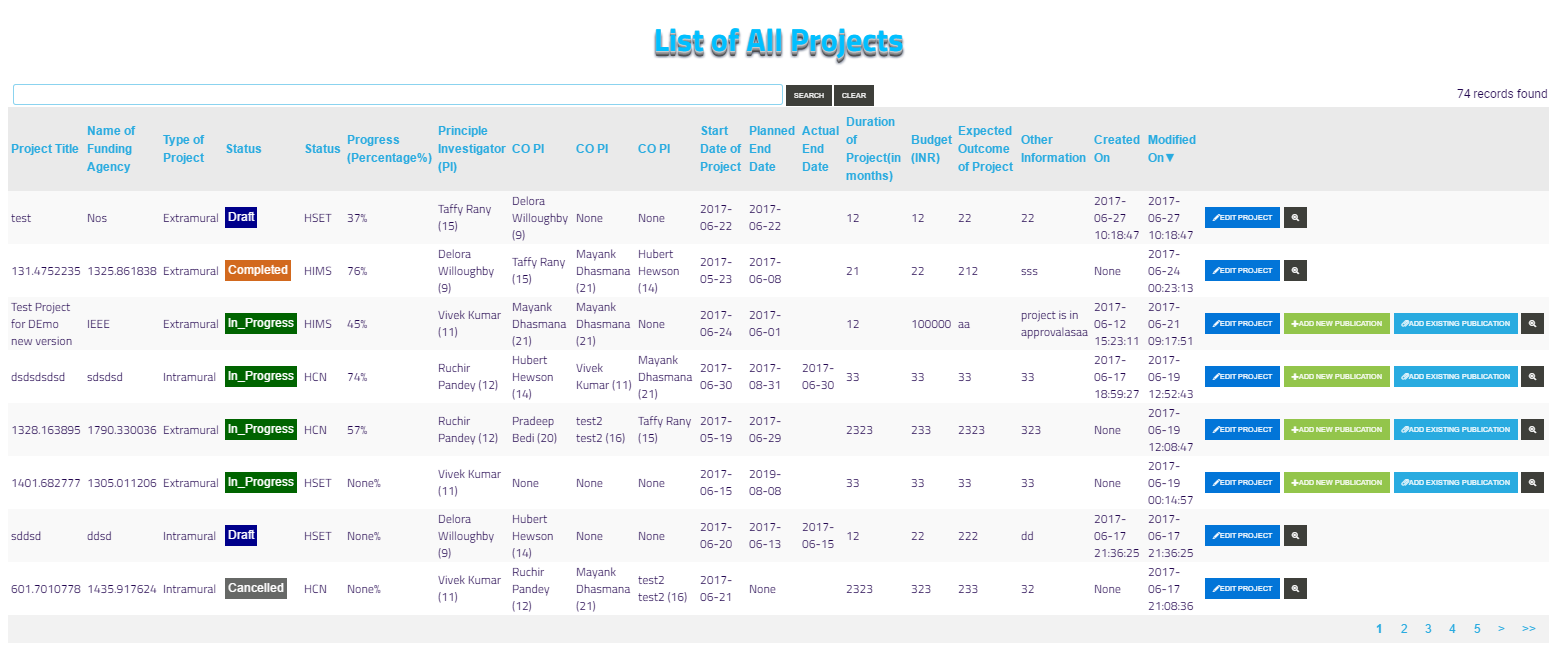View details of Test Project for DEmo
This screenshot has width=1564, height=647.
click(1532, 323)
